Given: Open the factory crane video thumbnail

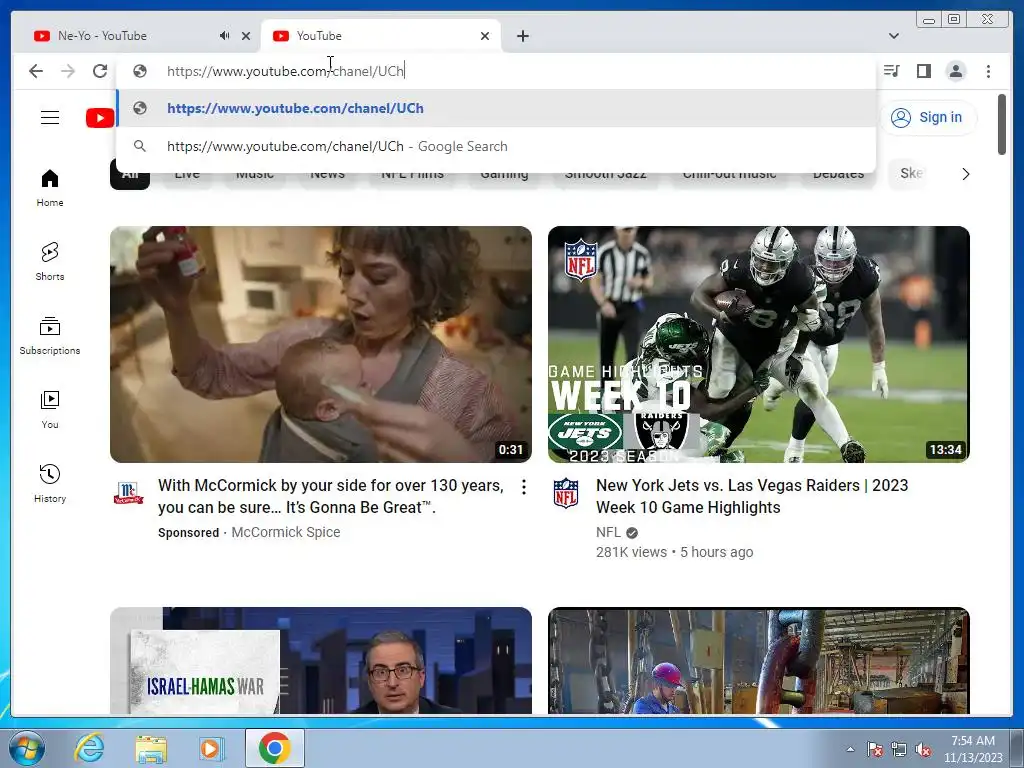Looking at the screenshot, I should click(x=758, y=660).
